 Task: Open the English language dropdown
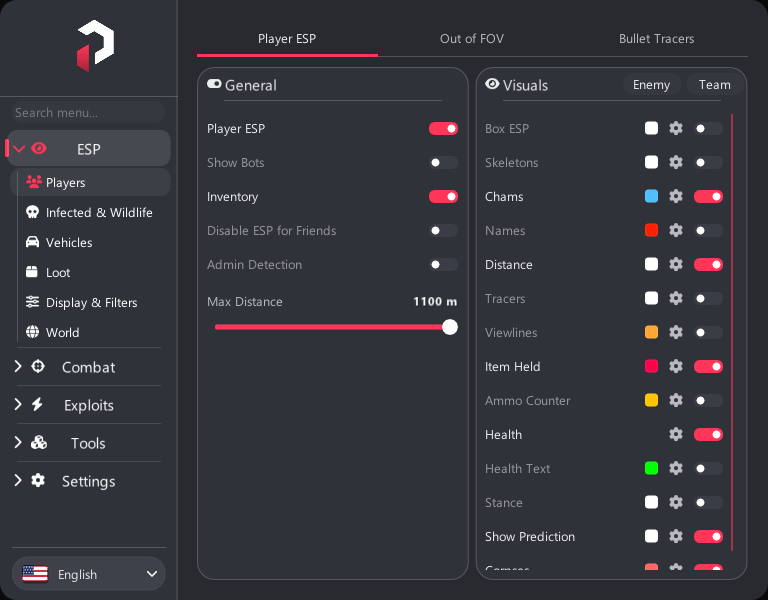point(89,574)
